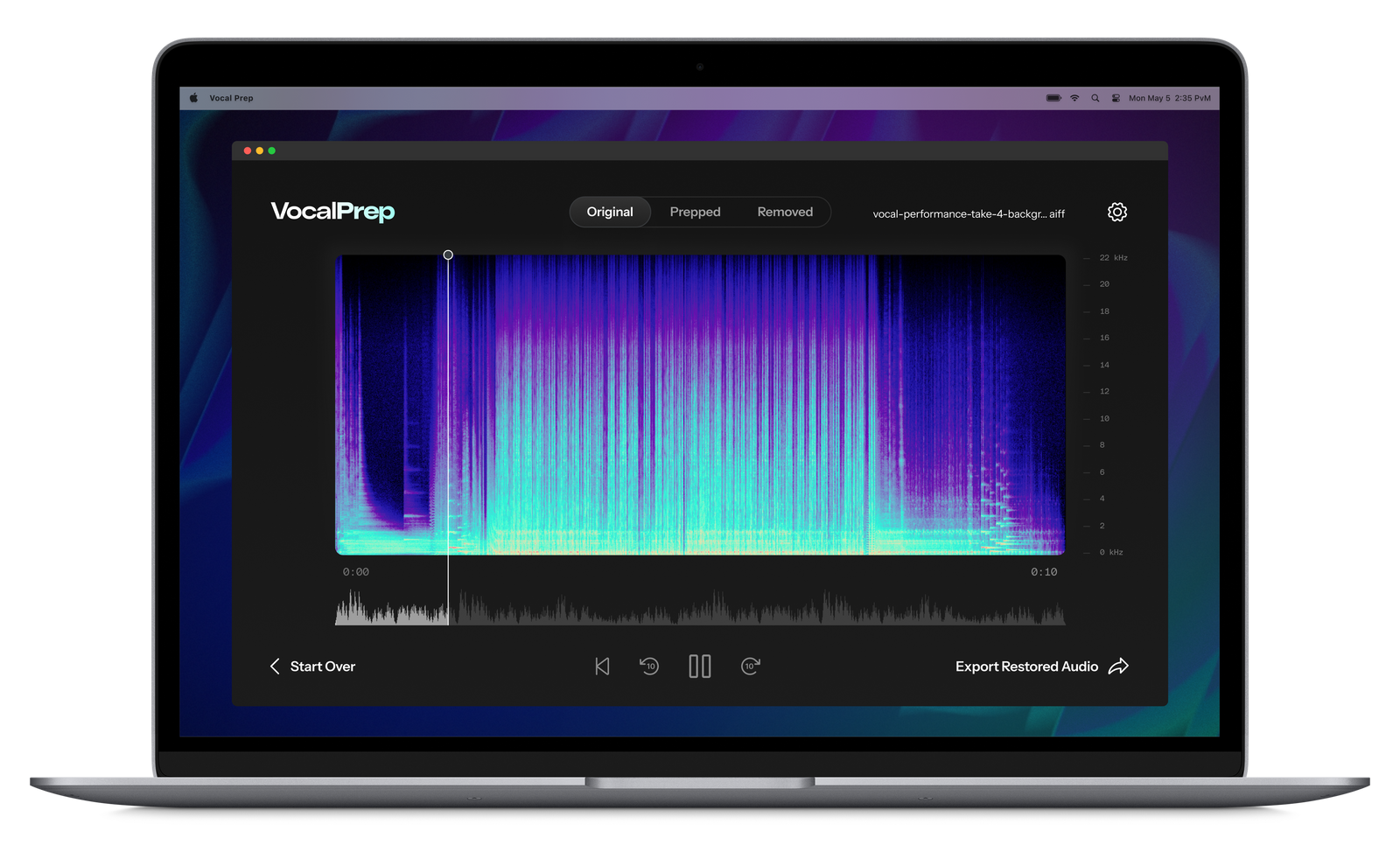
Task: Click the 22 kHz frequency label
Action: tap(1113, 258)
